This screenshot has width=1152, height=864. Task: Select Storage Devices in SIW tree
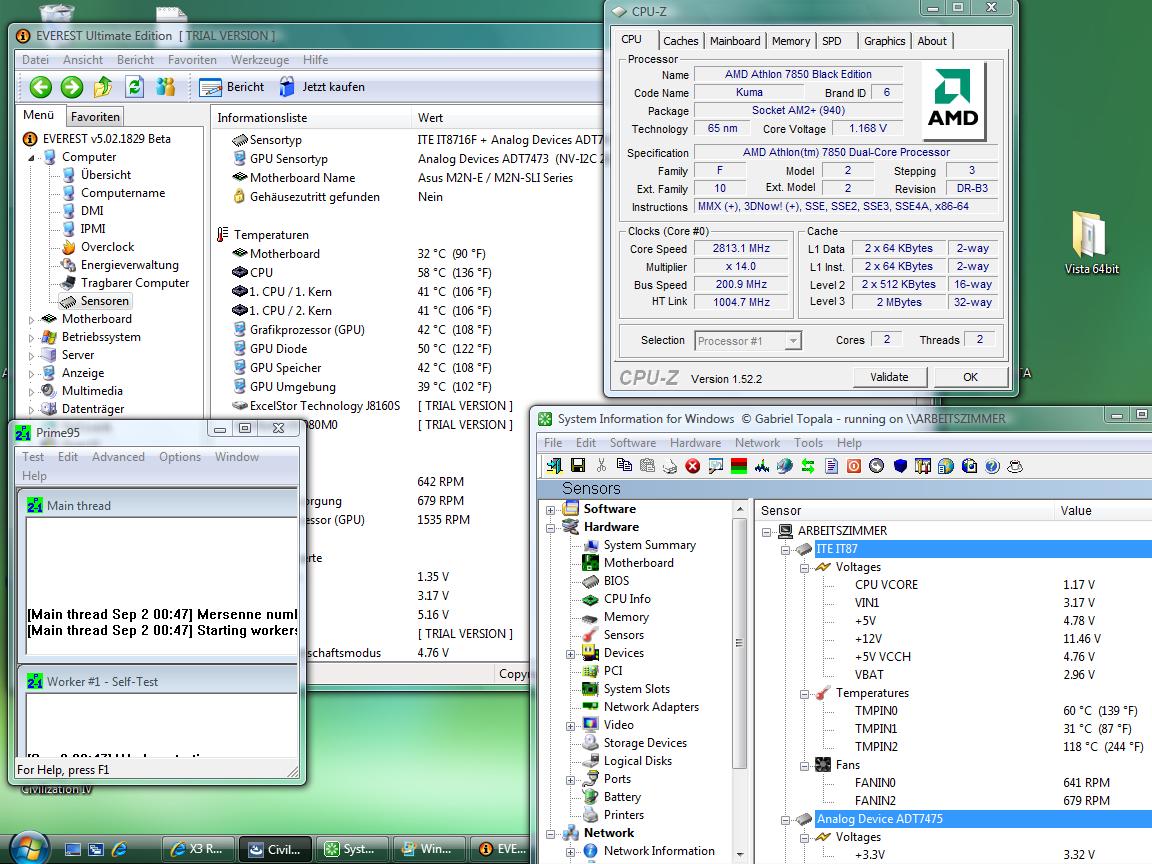[x=645, y=744]
